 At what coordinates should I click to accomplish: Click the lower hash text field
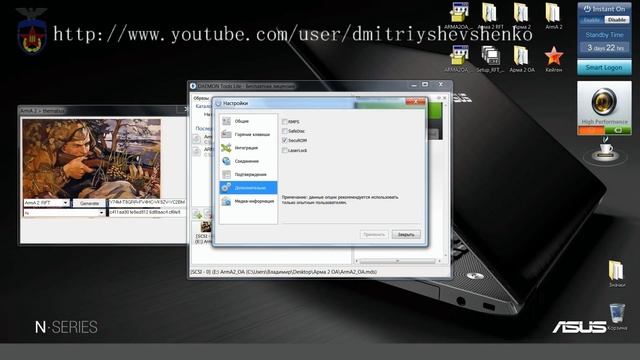pyautogui.click(x=146, y=212)
